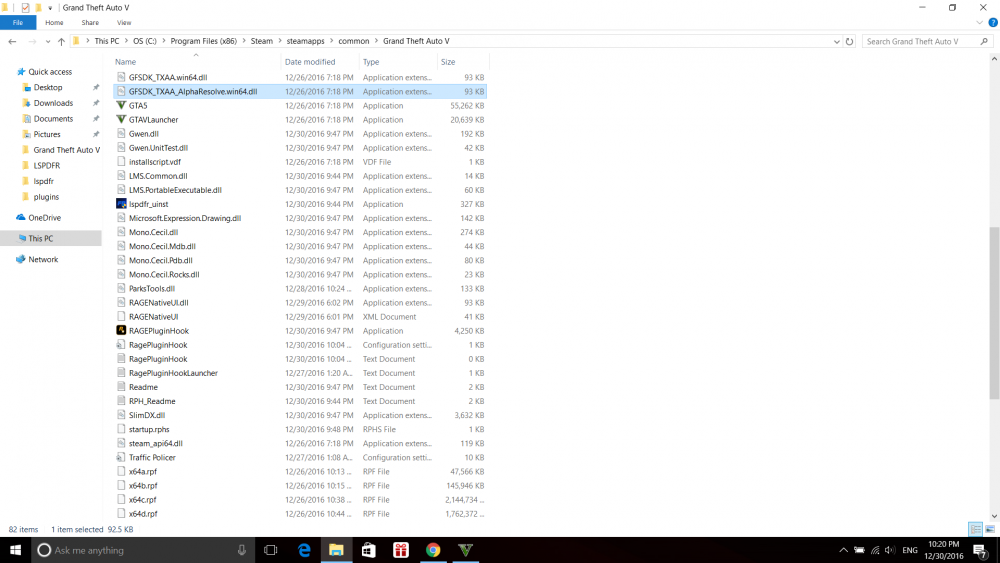This screenshot has height=563, width=1000.
Task: Navigate to Program Files (x86) breadcrumb
Action: [x=203, y=41]
